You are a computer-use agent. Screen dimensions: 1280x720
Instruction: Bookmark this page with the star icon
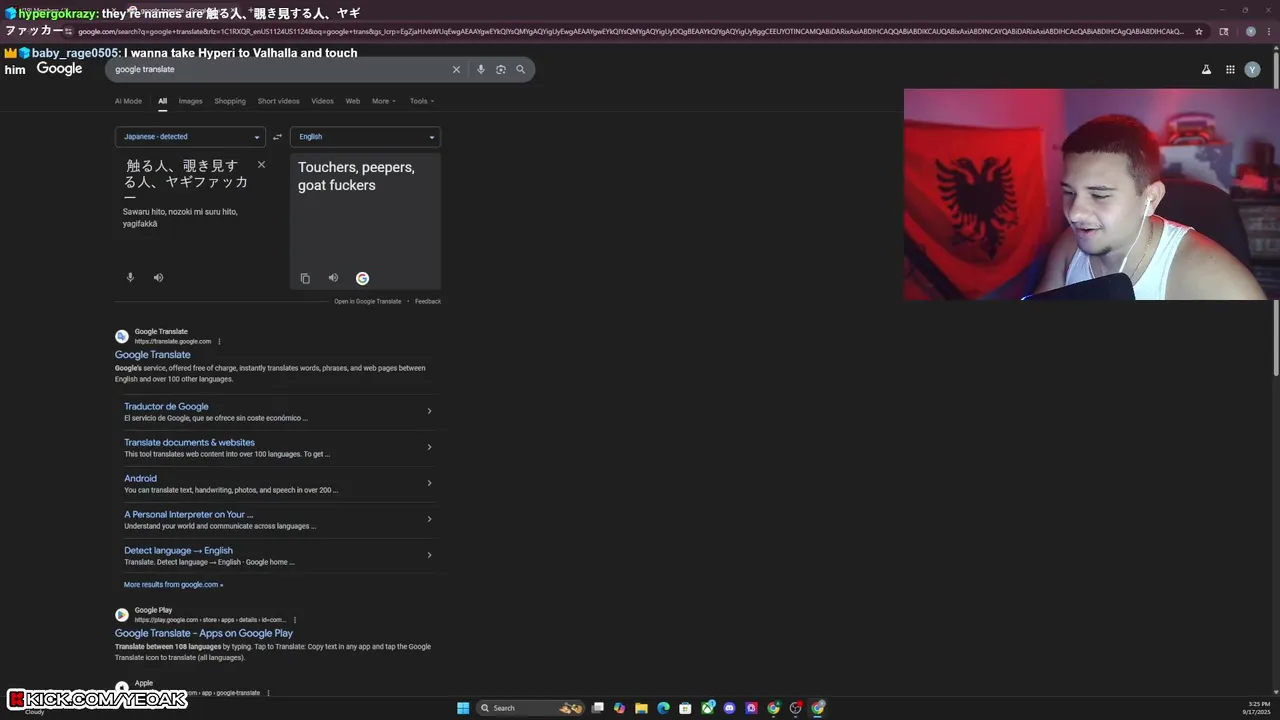pos(1199,31)
